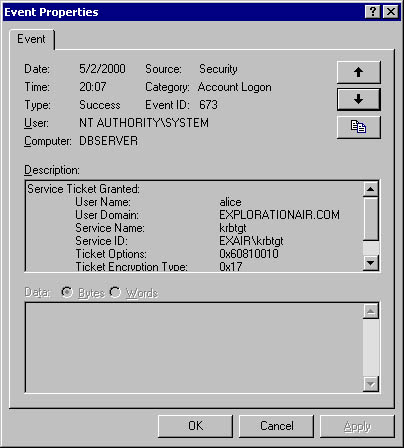The image size is (404, 448).
Task: Switch to the Event tab
Action: click(x=31, y=39)
